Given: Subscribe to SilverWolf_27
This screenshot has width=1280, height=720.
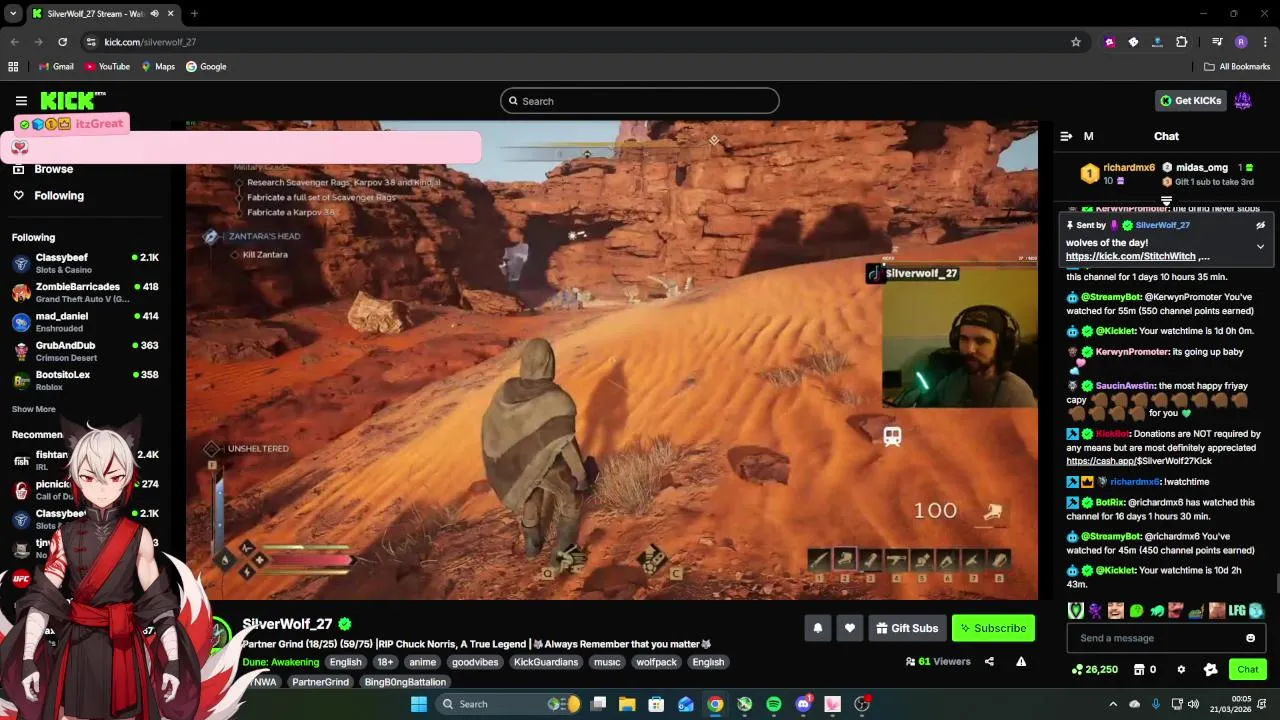Looking at the screenshot, I should pos(993,628).
